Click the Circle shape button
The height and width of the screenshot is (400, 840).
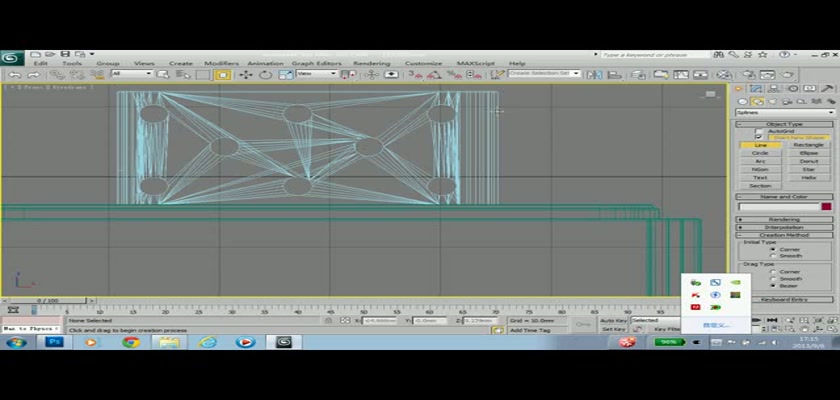click(760, 153)
